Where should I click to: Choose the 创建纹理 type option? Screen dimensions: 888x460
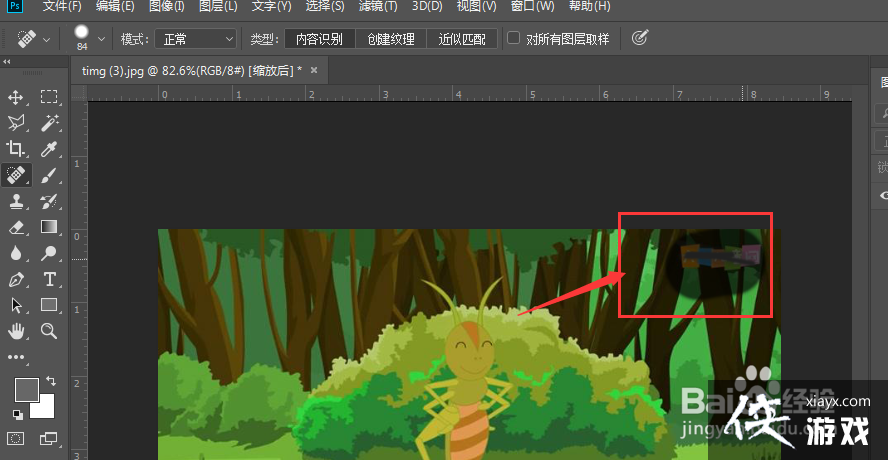[391, 39]
